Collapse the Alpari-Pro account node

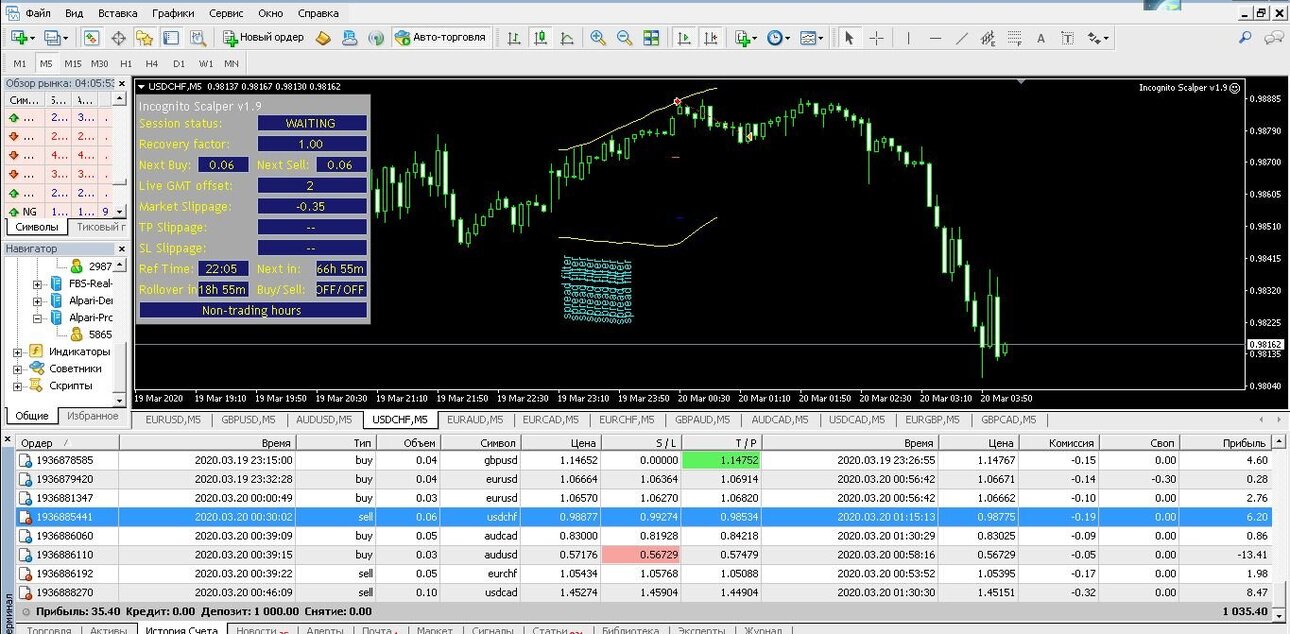coord(37,318)
